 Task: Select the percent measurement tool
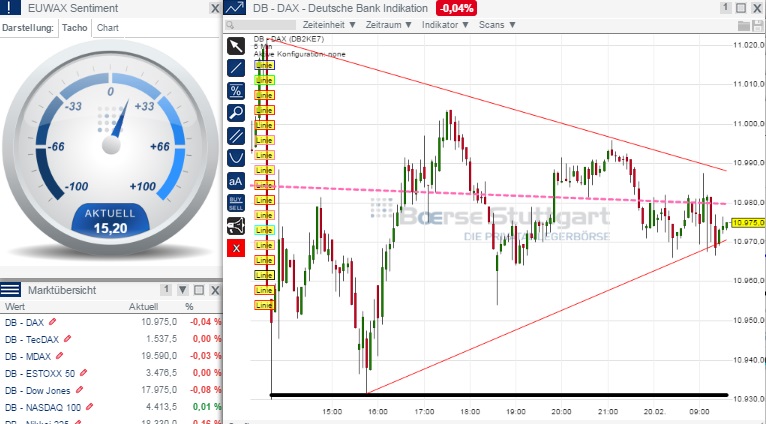236,91
